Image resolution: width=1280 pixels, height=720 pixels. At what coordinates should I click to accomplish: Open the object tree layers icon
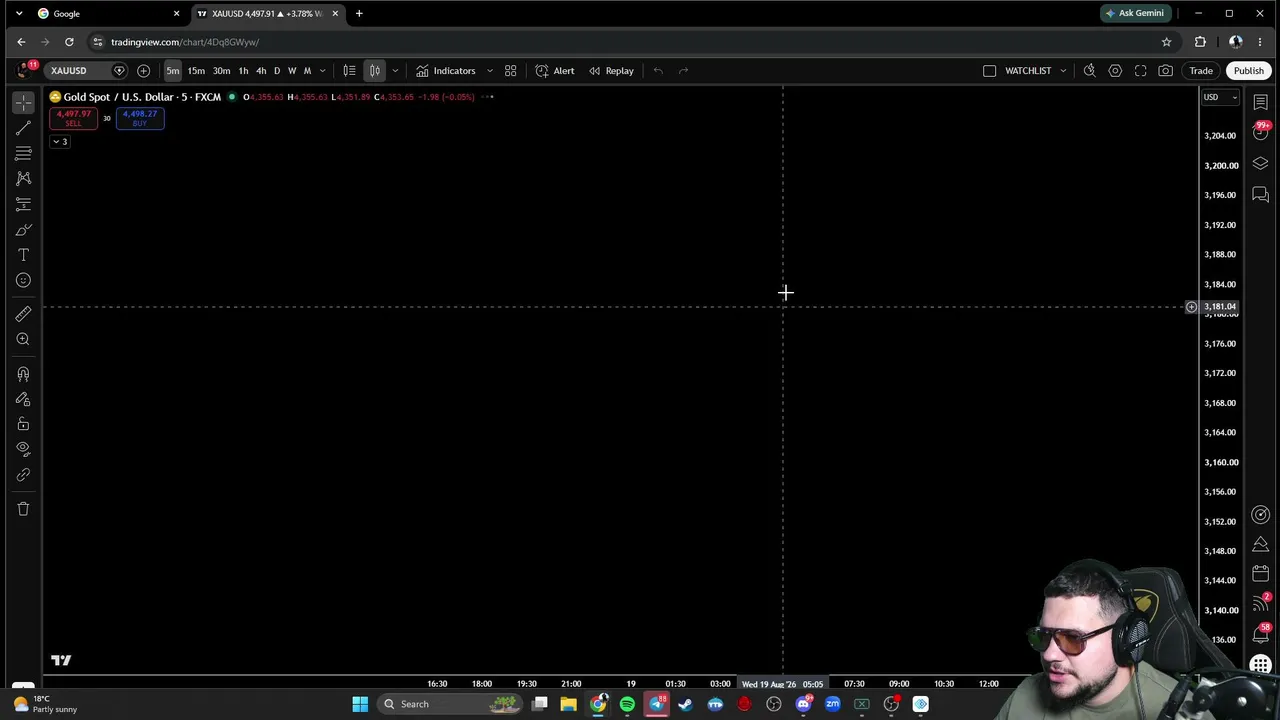coord(1260,164)
